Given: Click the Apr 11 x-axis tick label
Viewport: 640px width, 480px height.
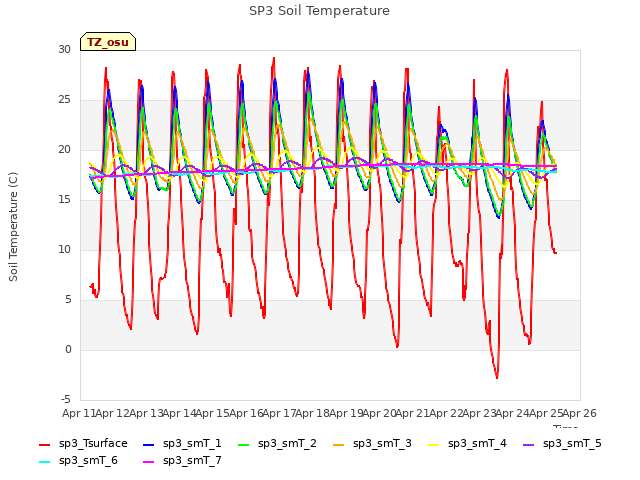Looking at the screenshot, I should pos(79,413).
